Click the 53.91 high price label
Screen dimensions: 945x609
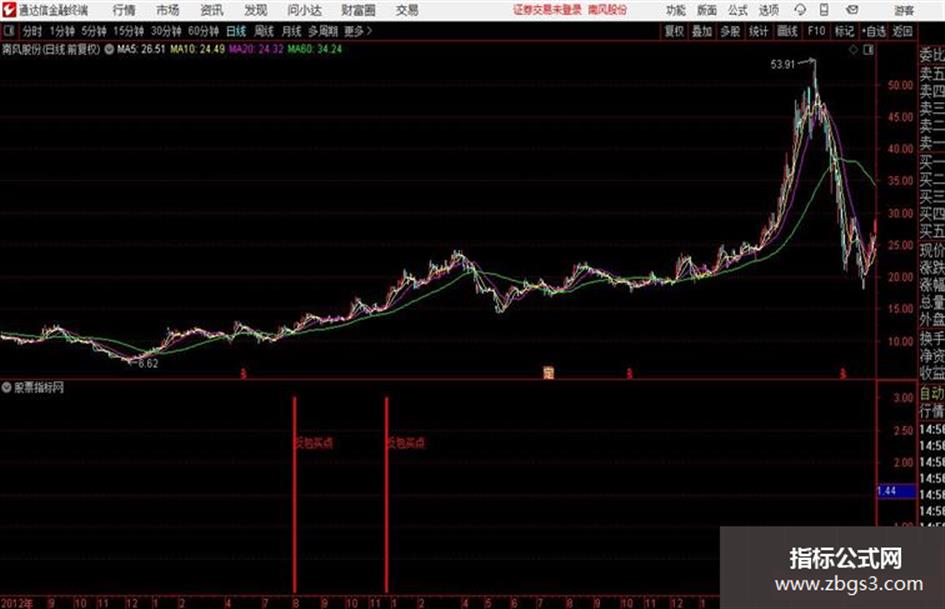(783, 65)
